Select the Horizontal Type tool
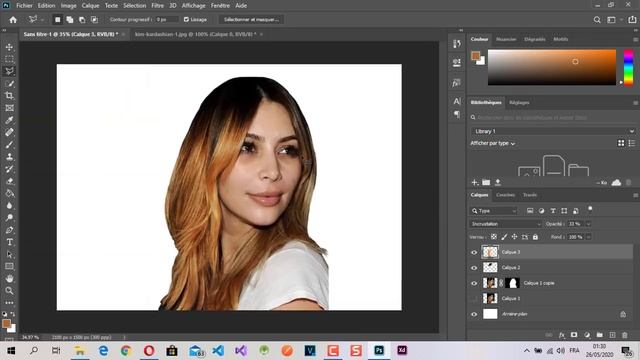 [9, 242]
